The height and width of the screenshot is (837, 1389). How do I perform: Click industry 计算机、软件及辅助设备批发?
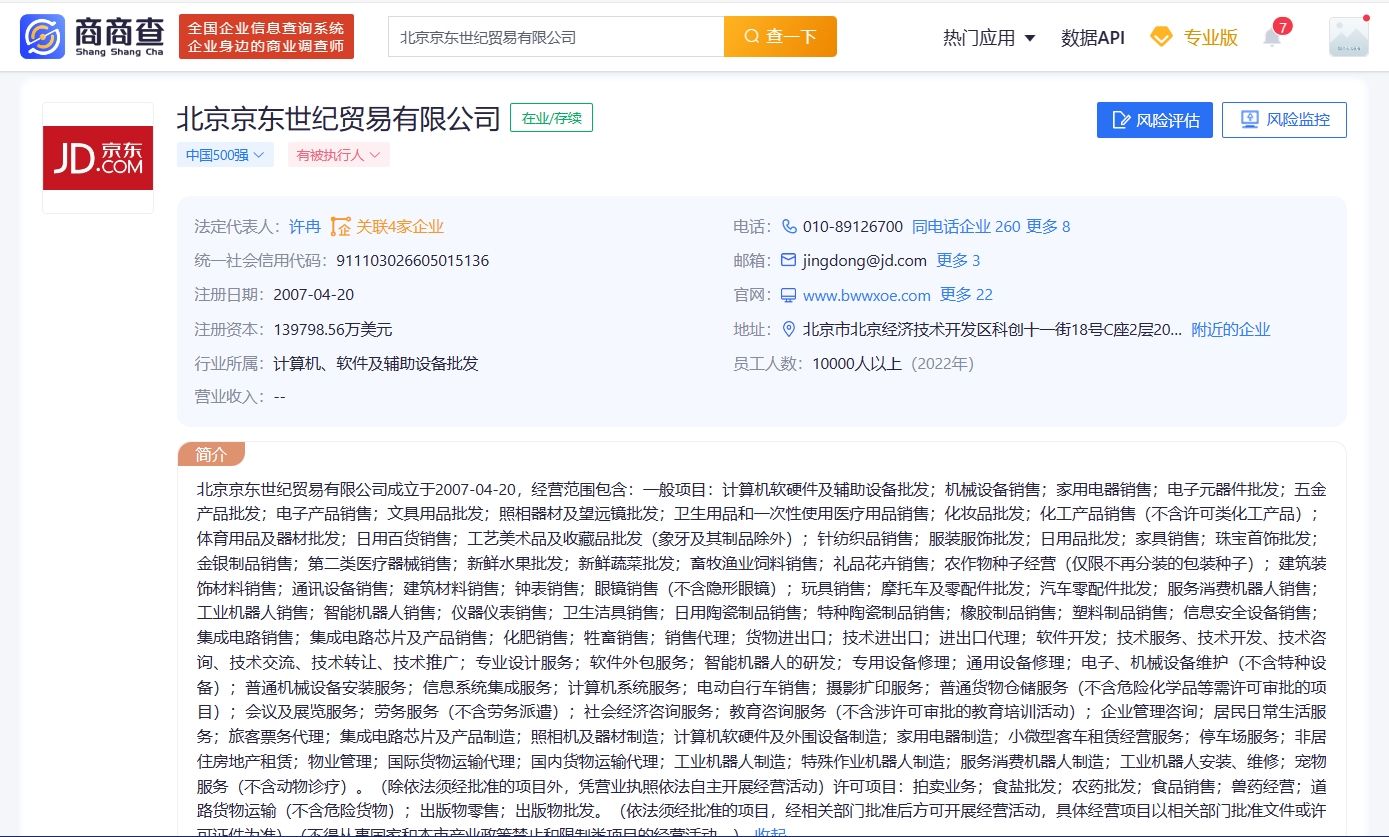pos(376,363)
